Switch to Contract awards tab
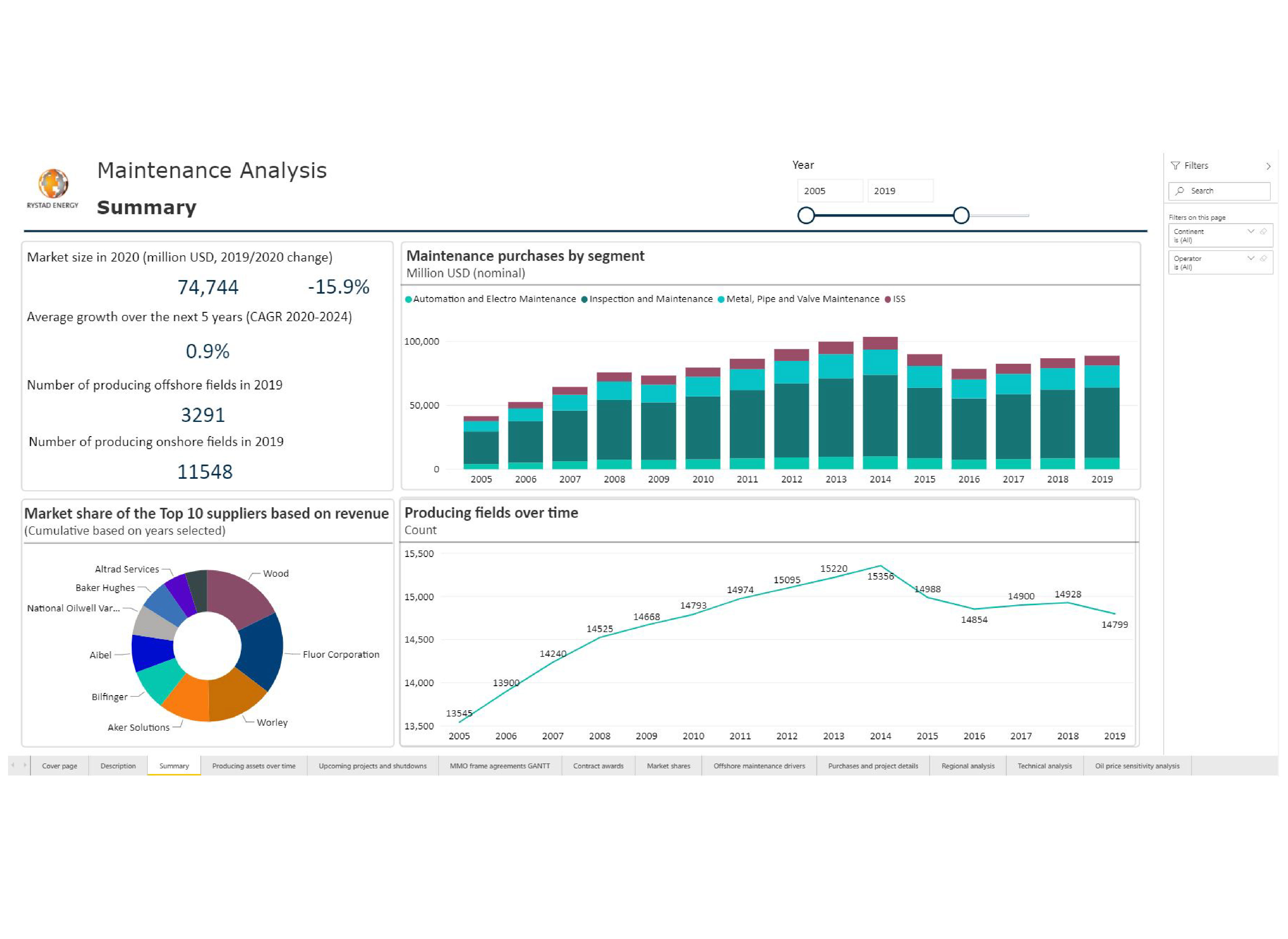 tap(598, 766)
